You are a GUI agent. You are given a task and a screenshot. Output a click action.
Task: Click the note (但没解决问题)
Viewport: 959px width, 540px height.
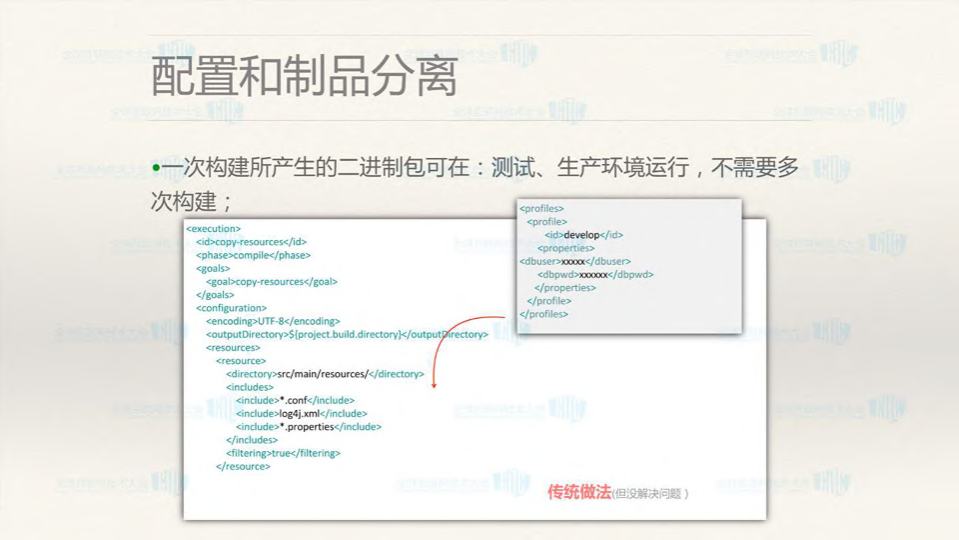click(650, 494)
